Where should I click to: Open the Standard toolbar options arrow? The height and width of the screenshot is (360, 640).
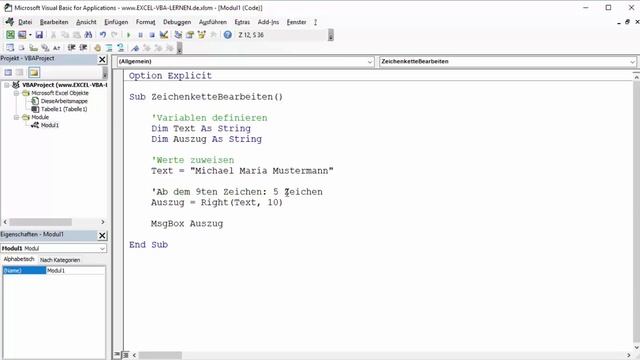click(x=331, y=36)
